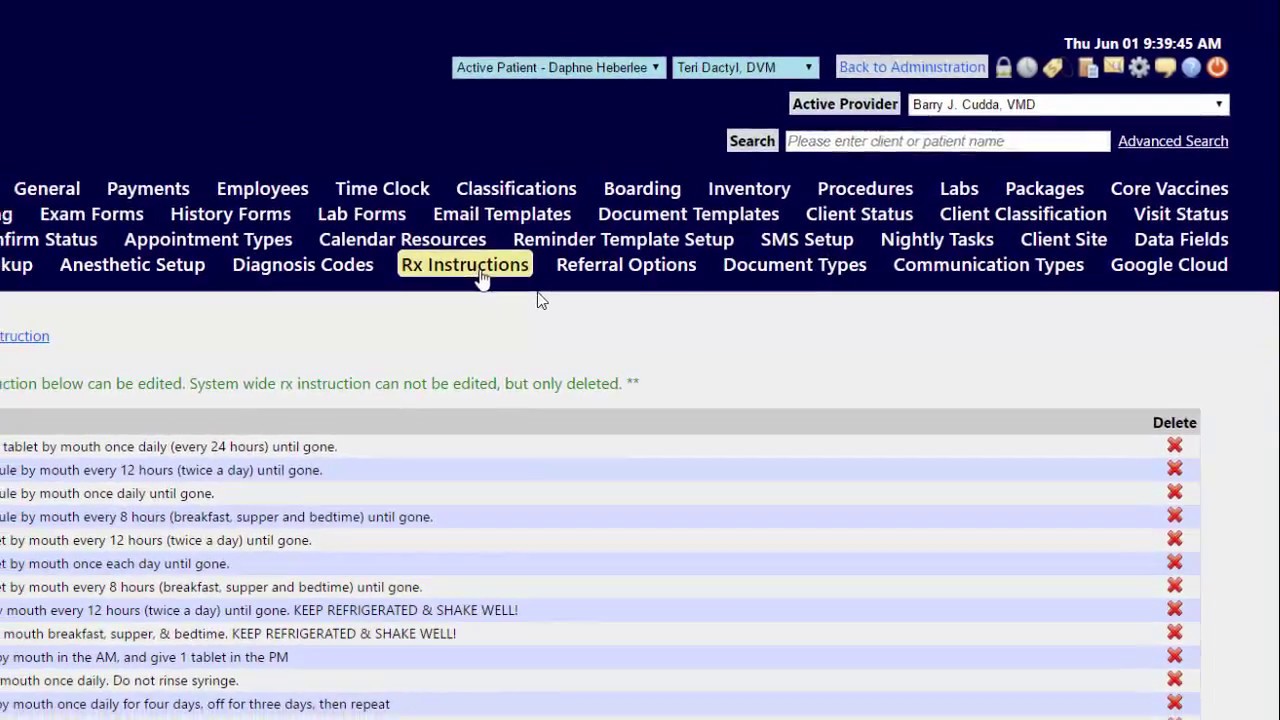Open the Inventory tab
Viewport: 1280px width, 720px height.
[x=749, y=189]
